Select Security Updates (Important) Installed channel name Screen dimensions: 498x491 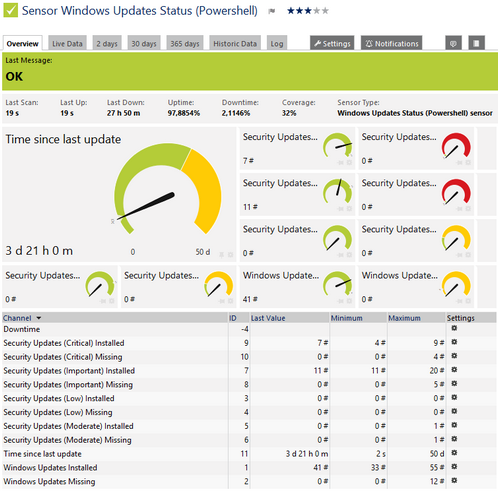pyautogui.click(x=69, y=371)
